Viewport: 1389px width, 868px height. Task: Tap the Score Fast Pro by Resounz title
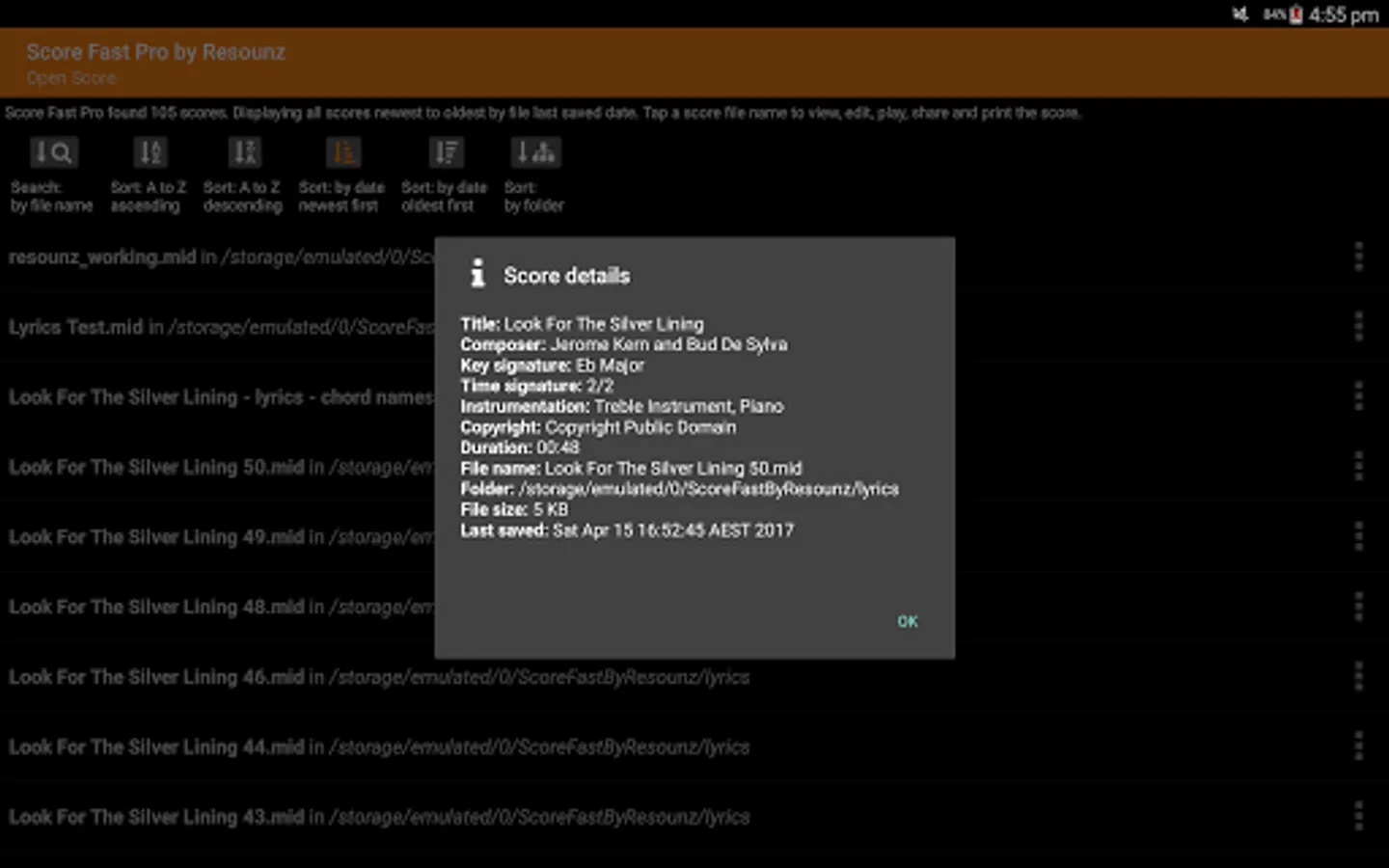point(155,52)
